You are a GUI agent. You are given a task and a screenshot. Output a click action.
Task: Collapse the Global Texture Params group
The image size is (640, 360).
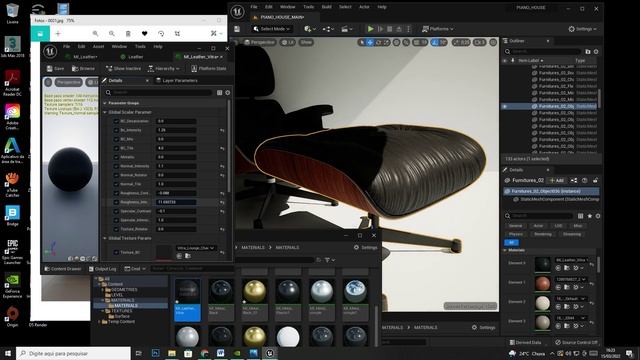click(105, 238)
